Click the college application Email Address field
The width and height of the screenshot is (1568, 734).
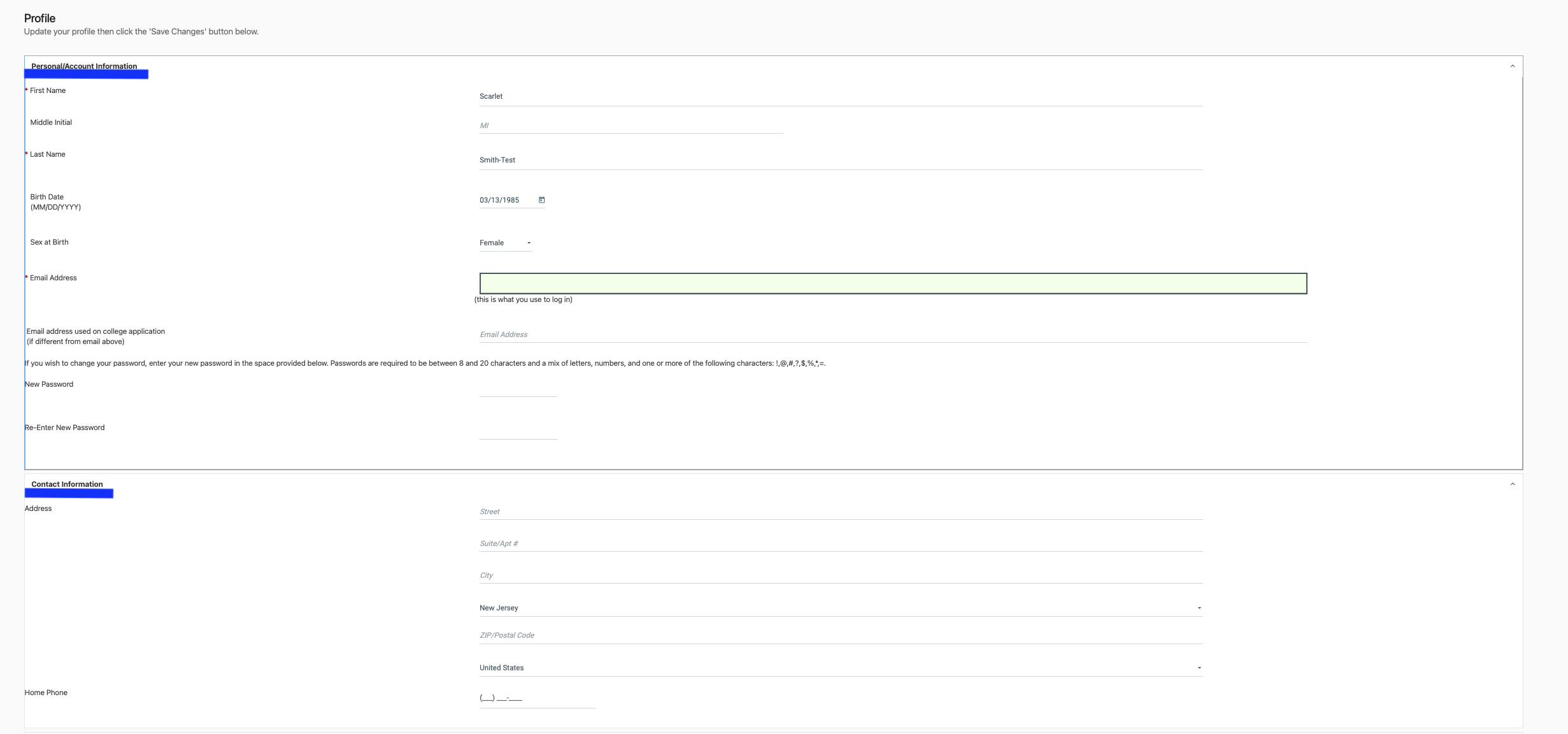[x=893, y=335]
